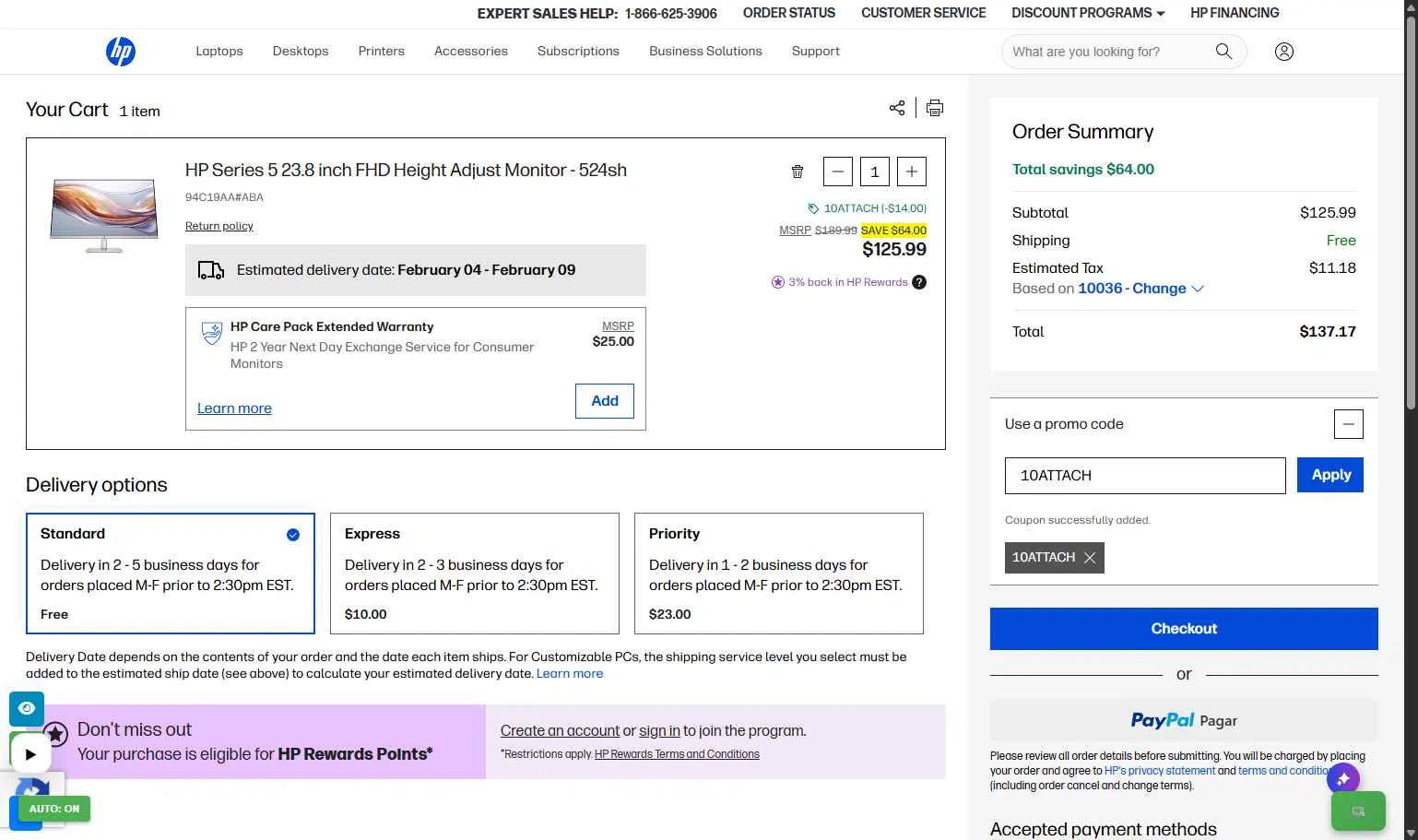Click the search magnifier icon
Viewport: 1418px width, 840px height.
pos(1223,52)
